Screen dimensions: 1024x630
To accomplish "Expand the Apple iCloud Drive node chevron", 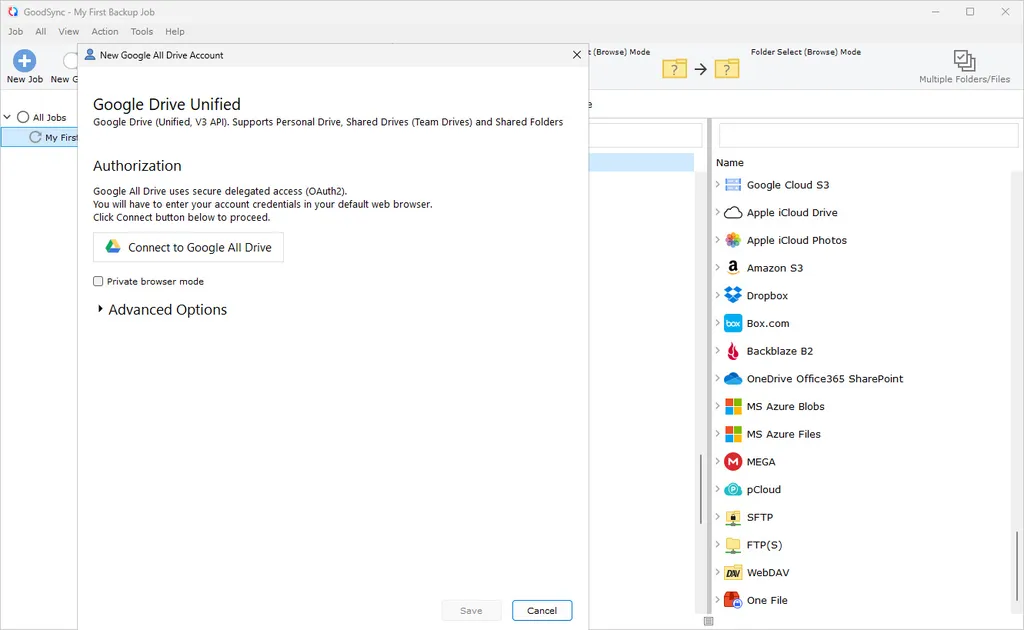I will [717, 212].
